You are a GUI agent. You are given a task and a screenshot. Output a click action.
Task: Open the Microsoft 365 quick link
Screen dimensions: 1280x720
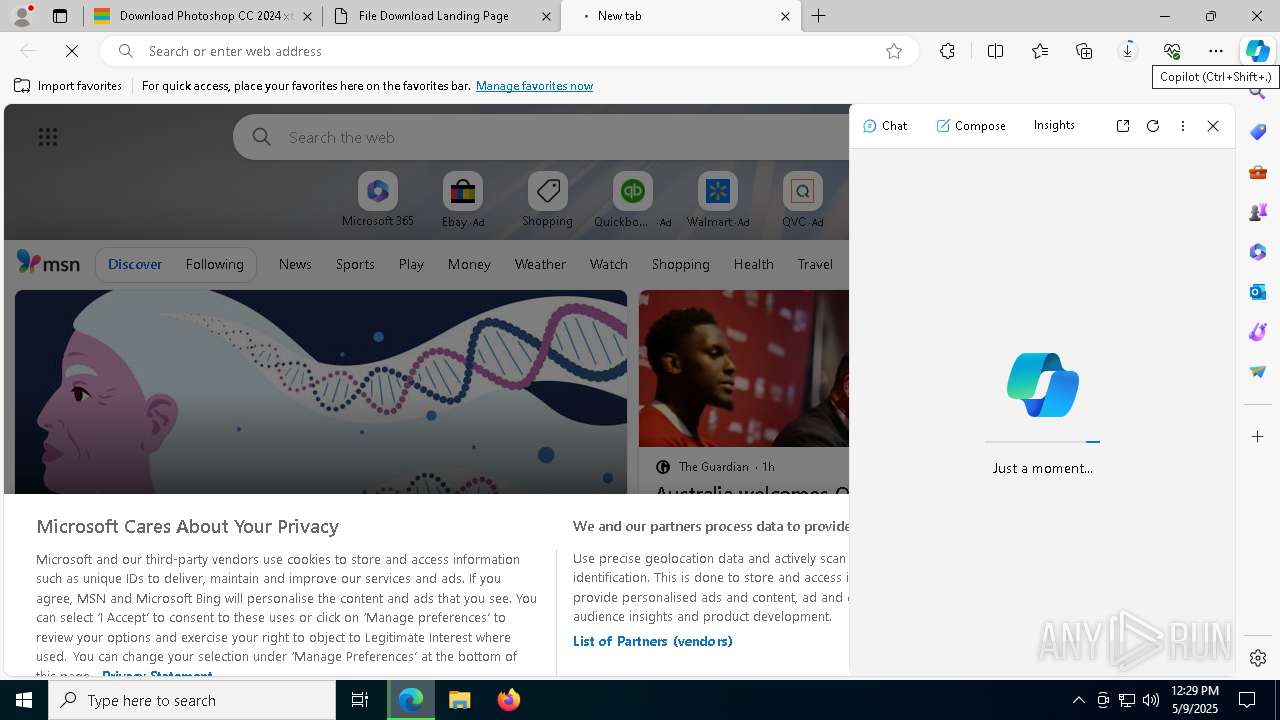pos(377,200)
